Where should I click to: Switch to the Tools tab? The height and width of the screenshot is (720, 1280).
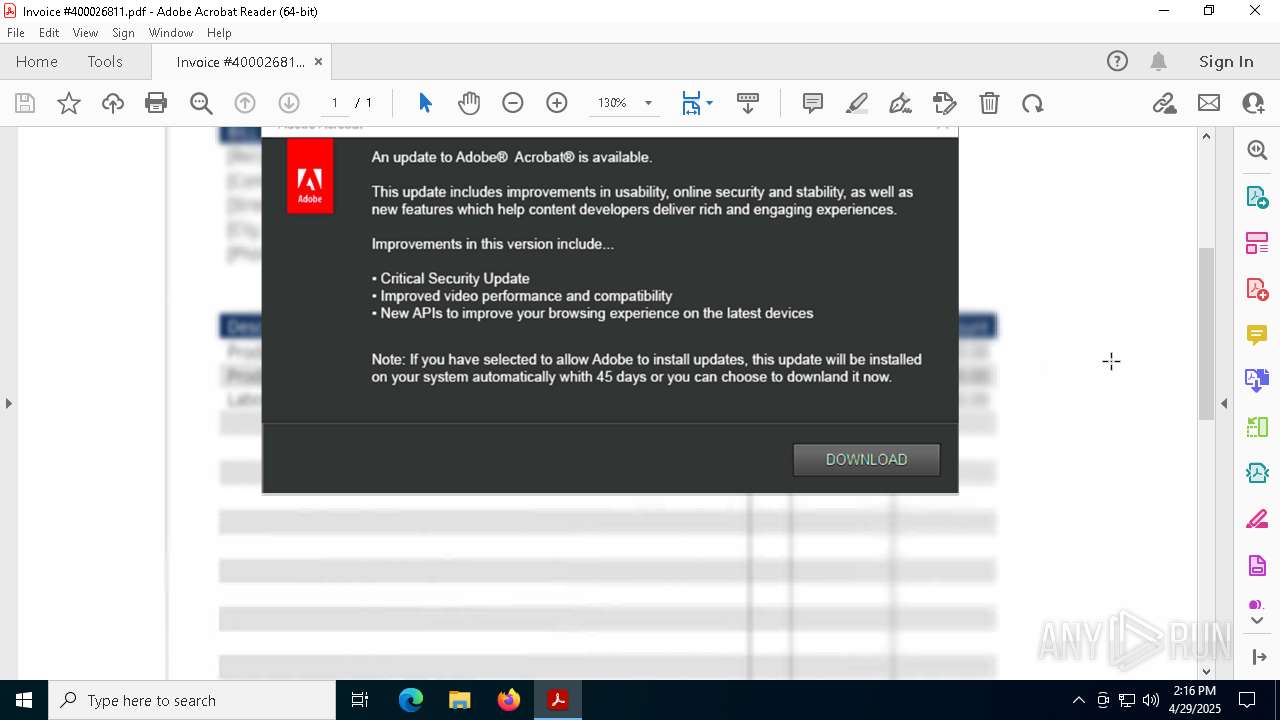pyautogui.click(x=105, y=62)
